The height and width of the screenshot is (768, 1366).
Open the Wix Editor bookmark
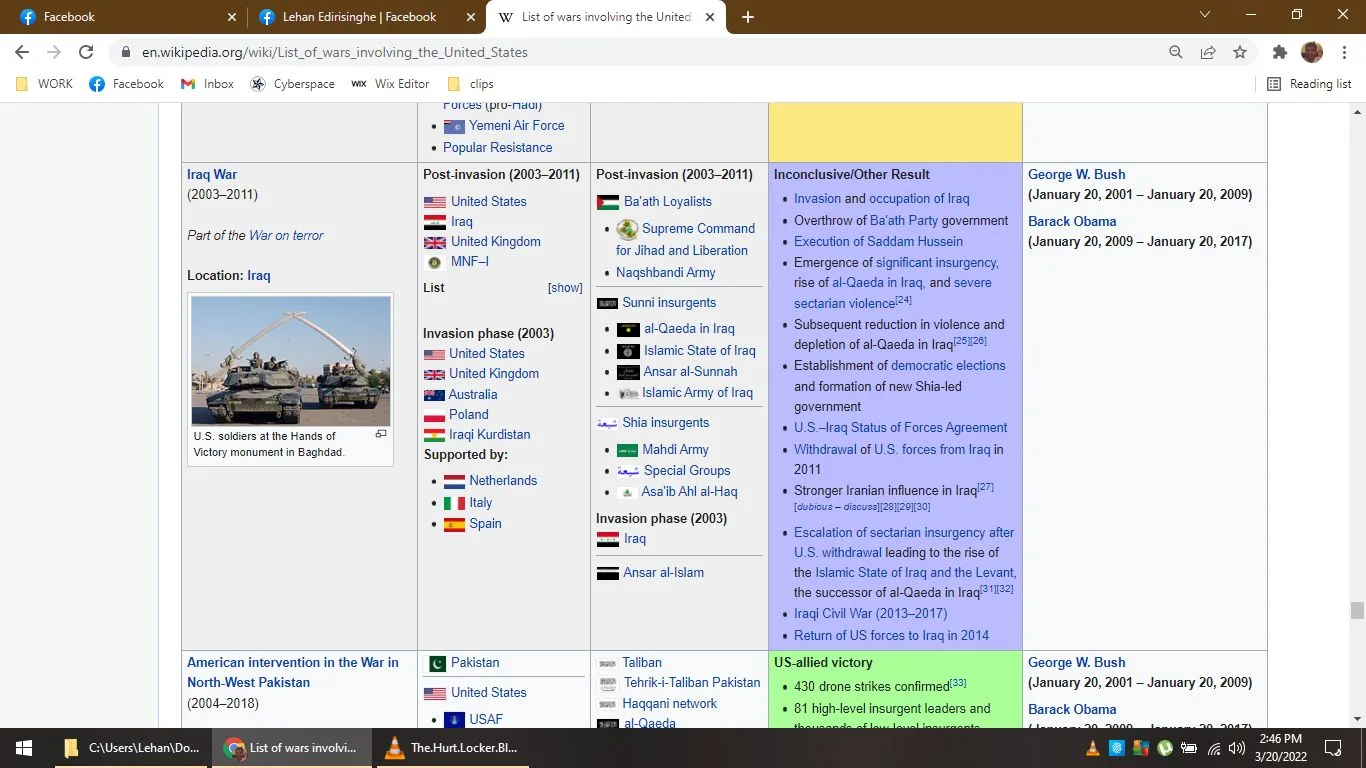point(390,84)
